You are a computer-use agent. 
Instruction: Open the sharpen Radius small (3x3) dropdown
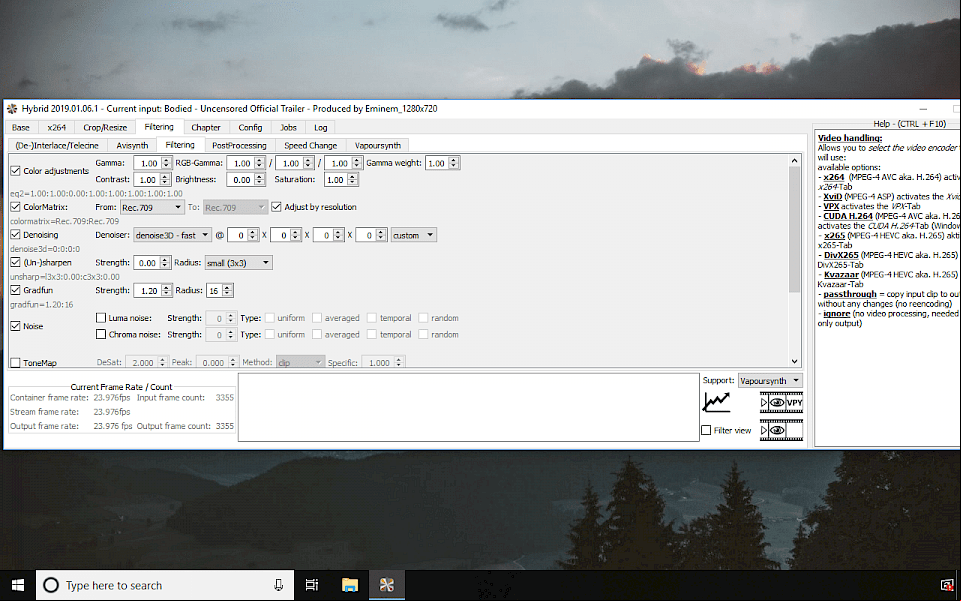(238, 263)
